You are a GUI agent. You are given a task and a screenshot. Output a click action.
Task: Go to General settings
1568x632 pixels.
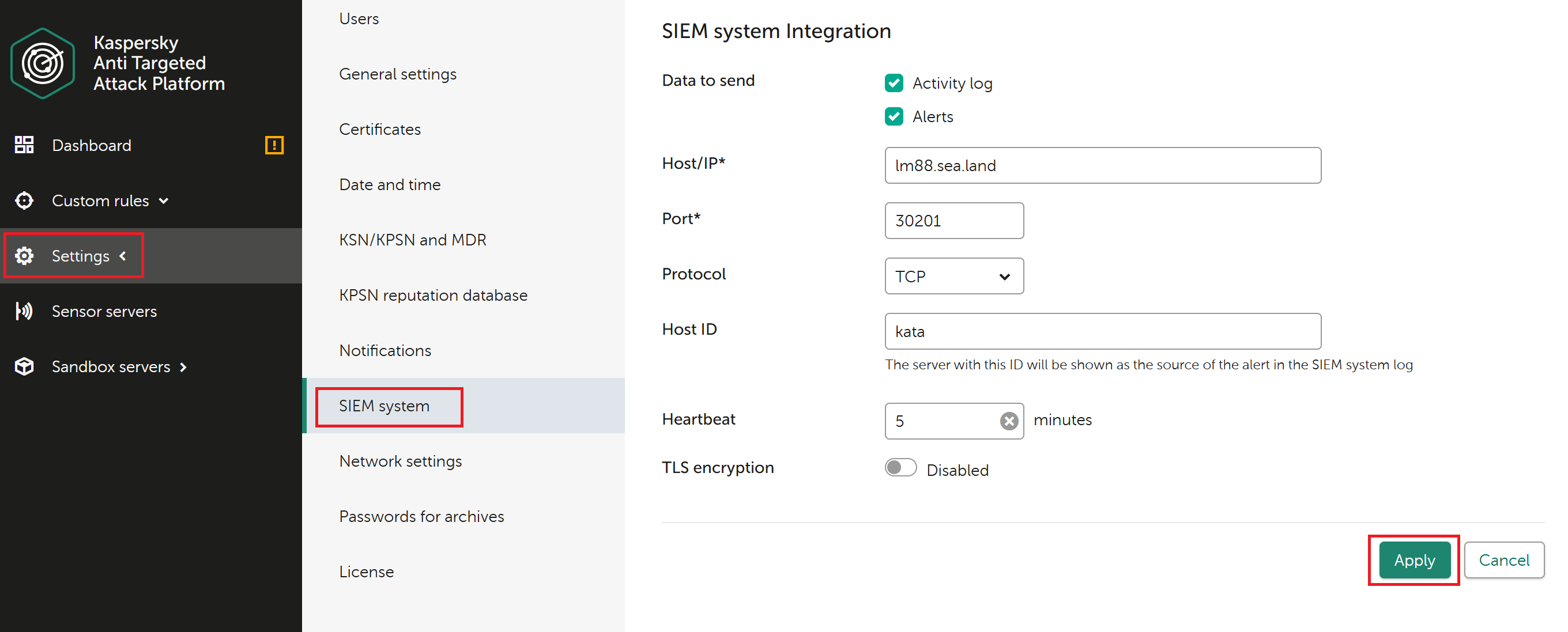[x=398, y=74]
